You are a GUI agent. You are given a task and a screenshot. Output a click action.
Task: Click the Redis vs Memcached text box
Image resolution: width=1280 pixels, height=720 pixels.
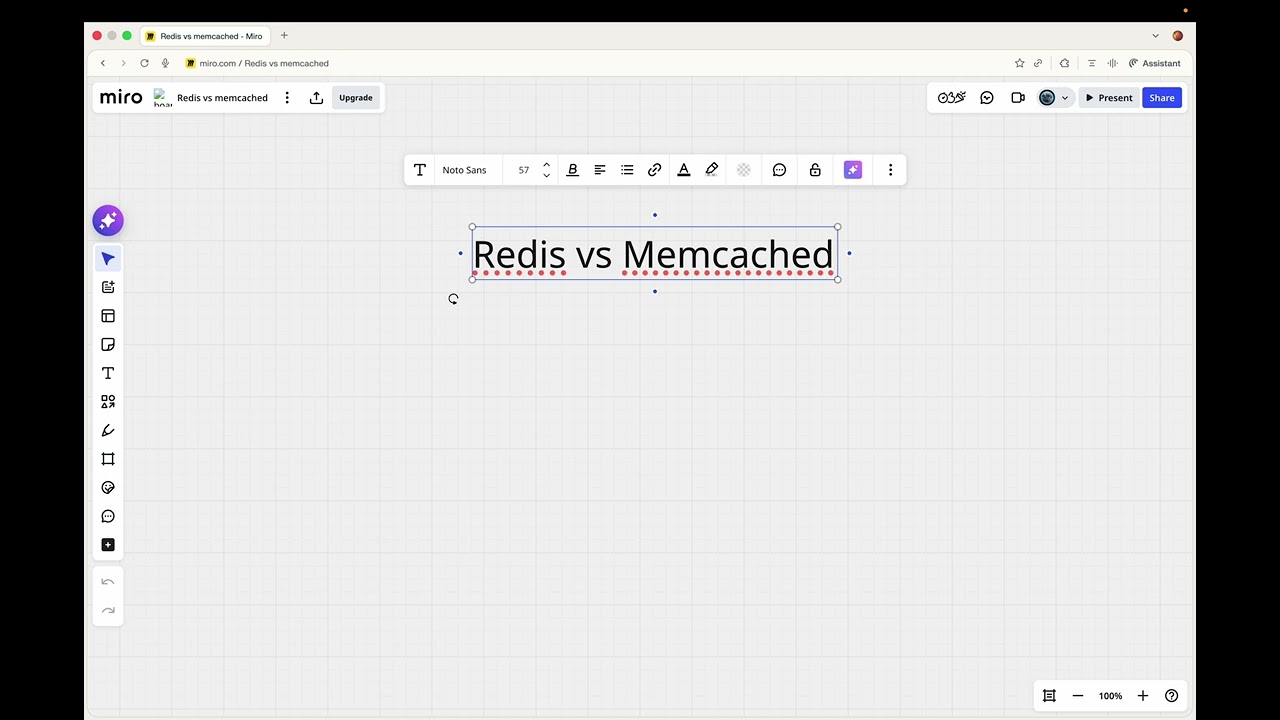[654, 254]
